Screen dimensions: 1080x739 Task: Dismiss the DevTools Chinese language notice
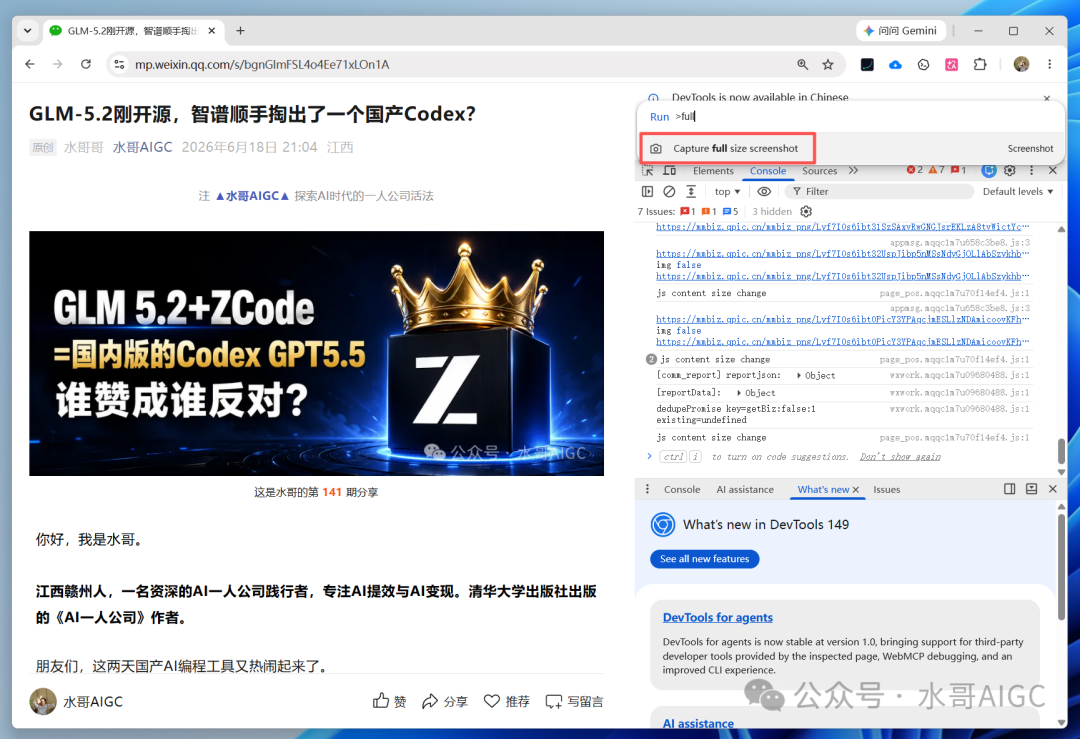1047,98
